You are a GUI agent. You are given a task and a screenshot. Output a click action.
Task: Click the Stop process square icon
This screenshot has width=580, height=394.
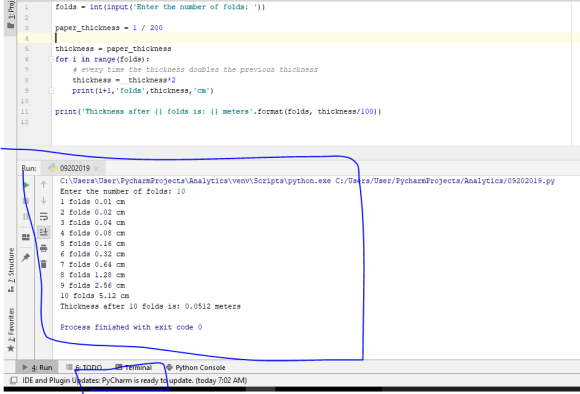click(26, 201)
